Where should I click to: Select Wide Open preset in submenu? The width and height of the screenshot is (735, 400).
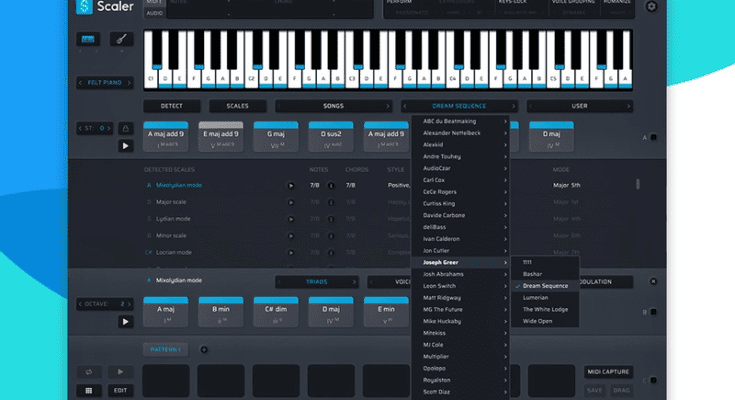(x=537, y=323)
